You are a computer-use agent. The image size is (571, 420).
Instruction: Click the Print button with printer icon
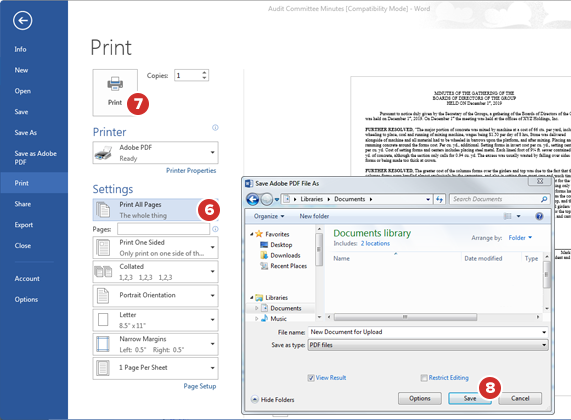(x=115, y=93)
